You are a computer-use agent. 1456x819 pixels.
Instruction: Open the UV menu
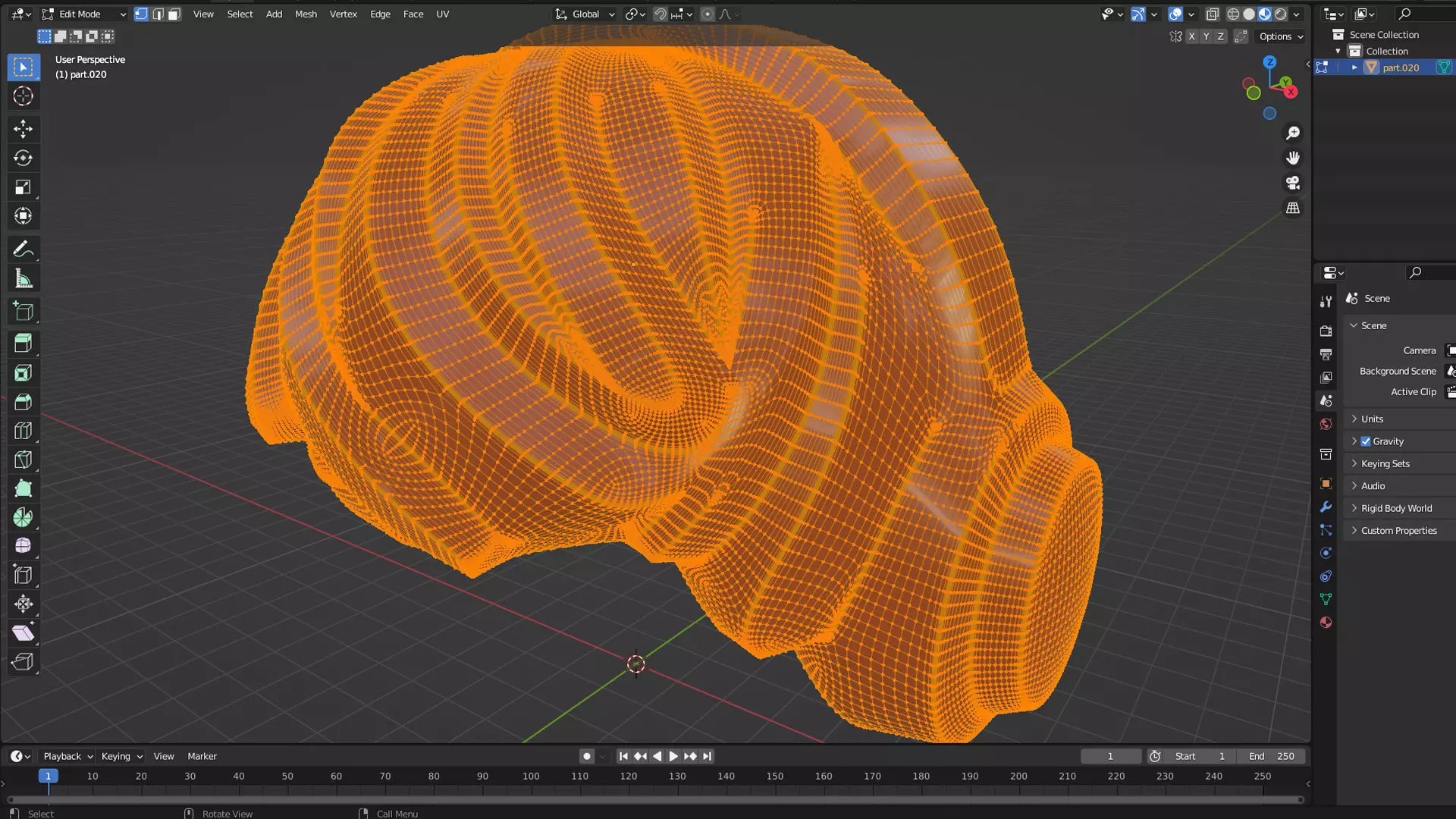442,14
